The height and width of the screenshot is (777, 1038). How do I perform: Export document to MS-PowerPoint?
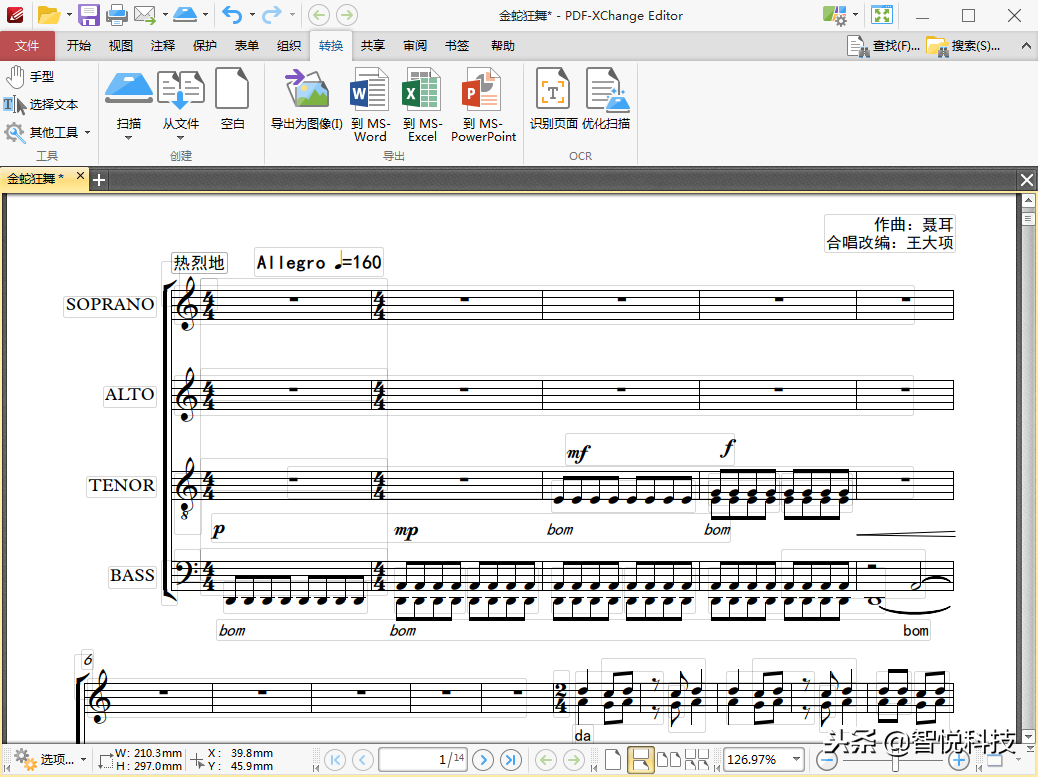tap(483, 105)
